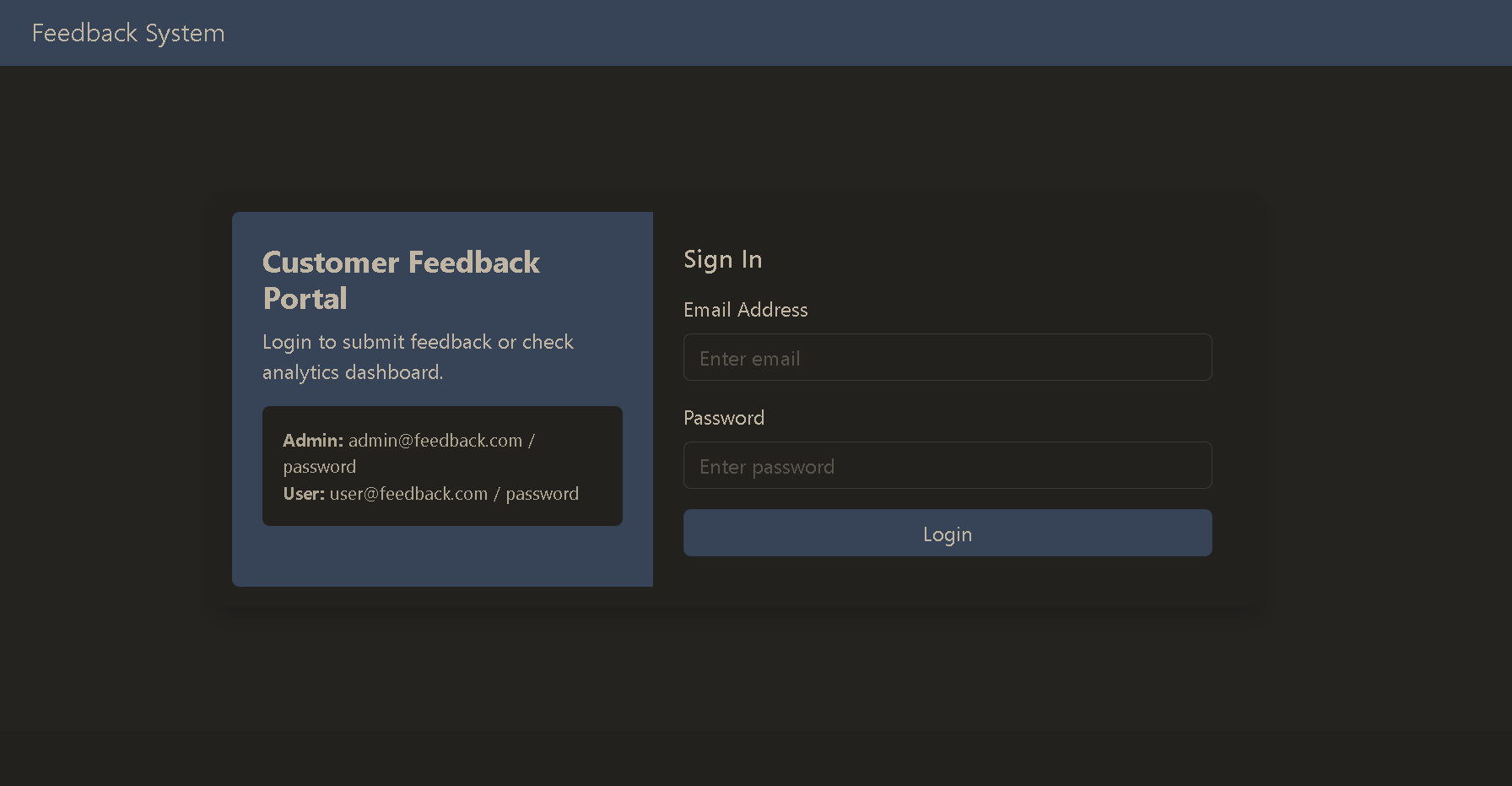Screen dimensions: 1512x786
Task: Click the Feedback System header title
Action: click(x=128, y=33)
